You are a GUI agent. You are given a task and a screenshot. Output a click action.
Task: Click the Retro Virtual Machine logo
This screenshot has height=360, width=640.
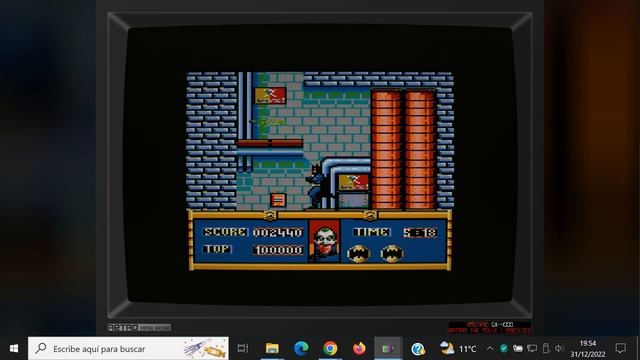pos(139,327)
